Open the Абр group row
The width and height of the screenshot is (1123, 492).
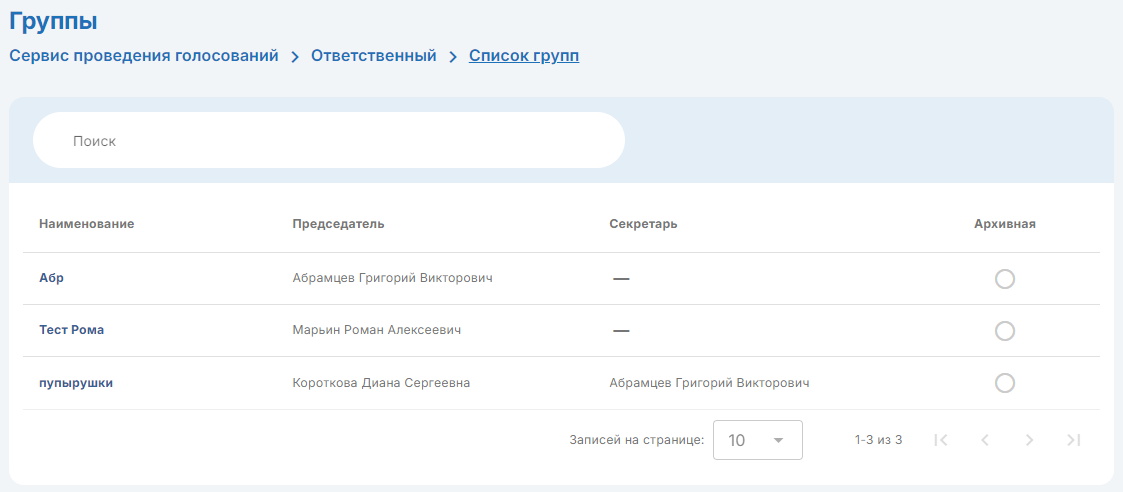click(x=52, y=279)
